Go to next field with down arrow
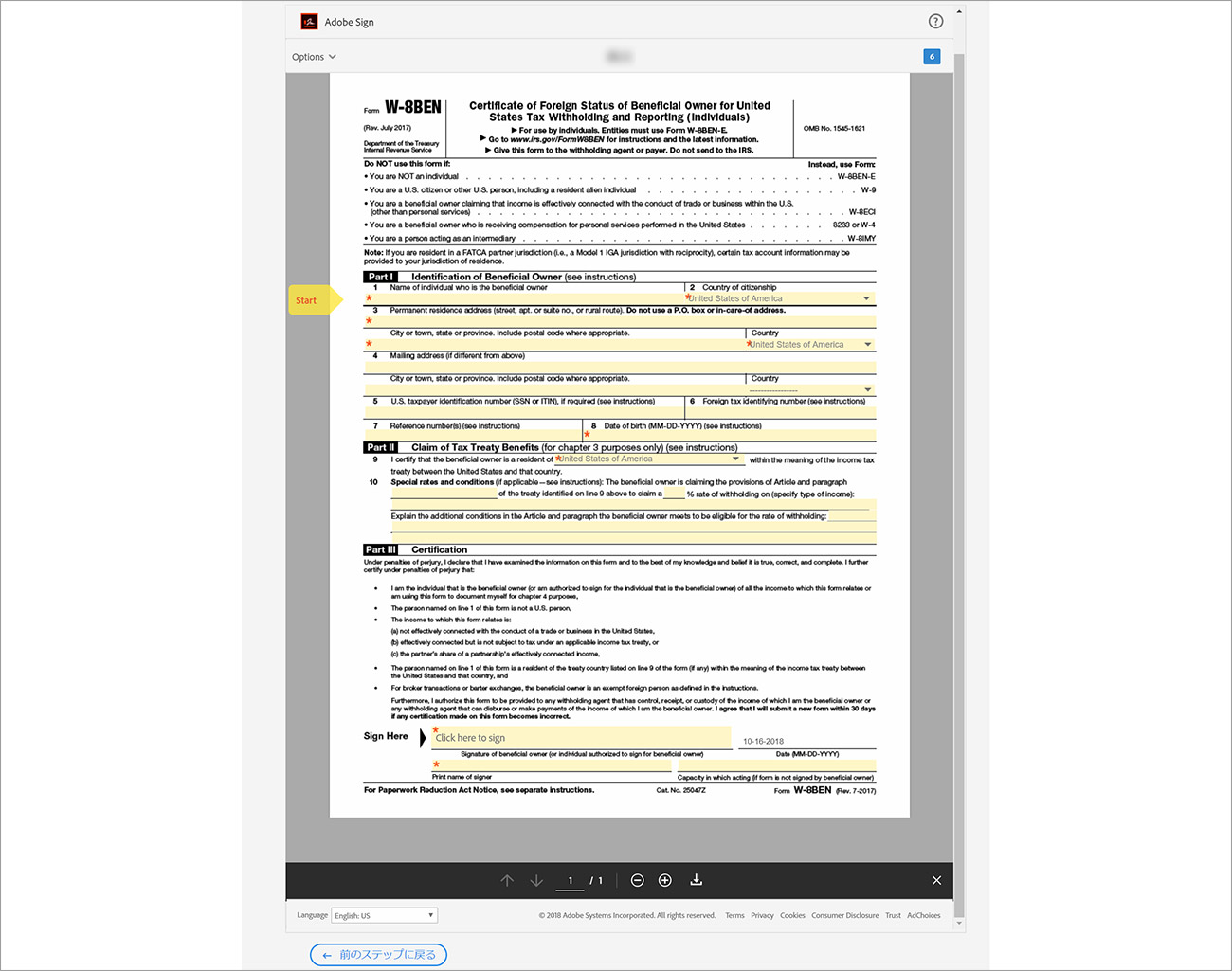Screen dimensions: 1232x971 (536, 881)
